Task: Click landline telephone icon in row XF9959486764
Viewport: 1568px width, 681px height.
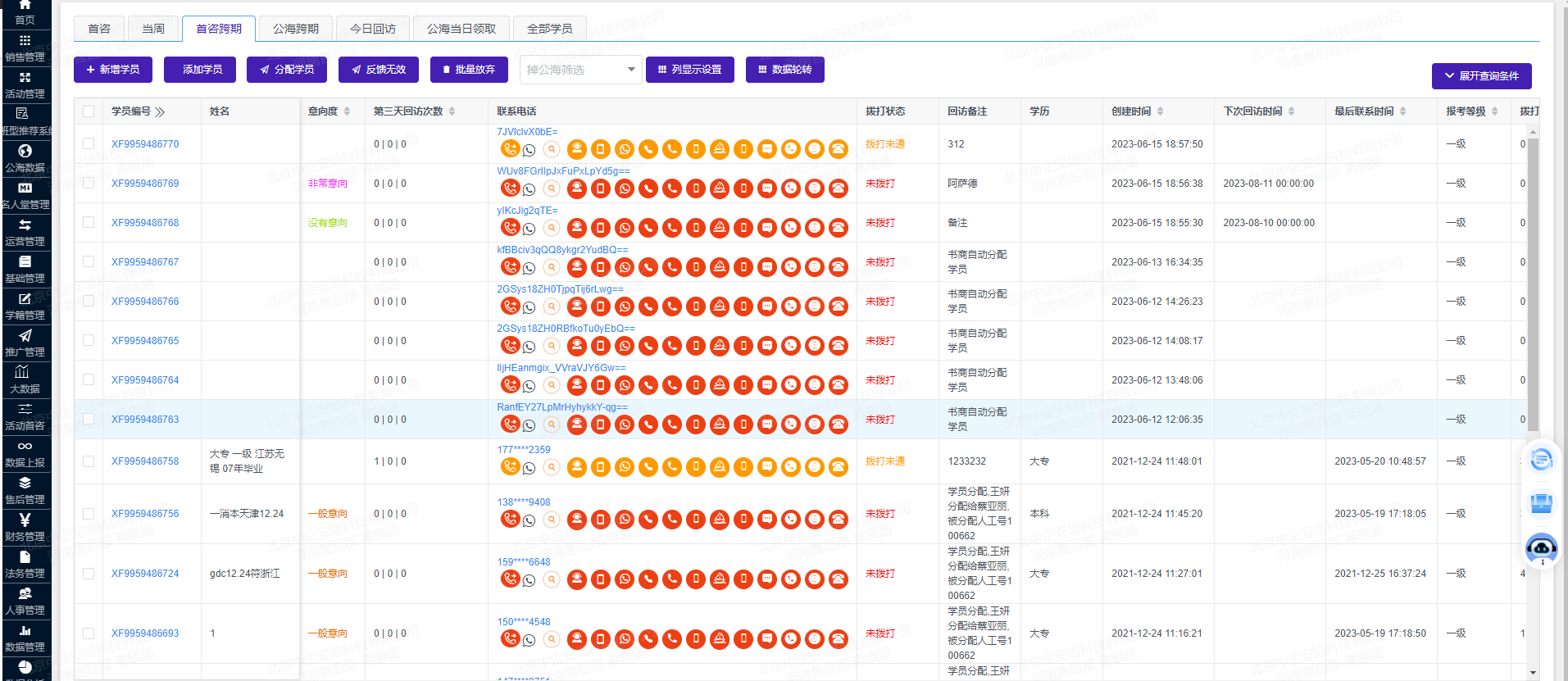Action: (839, 385)
